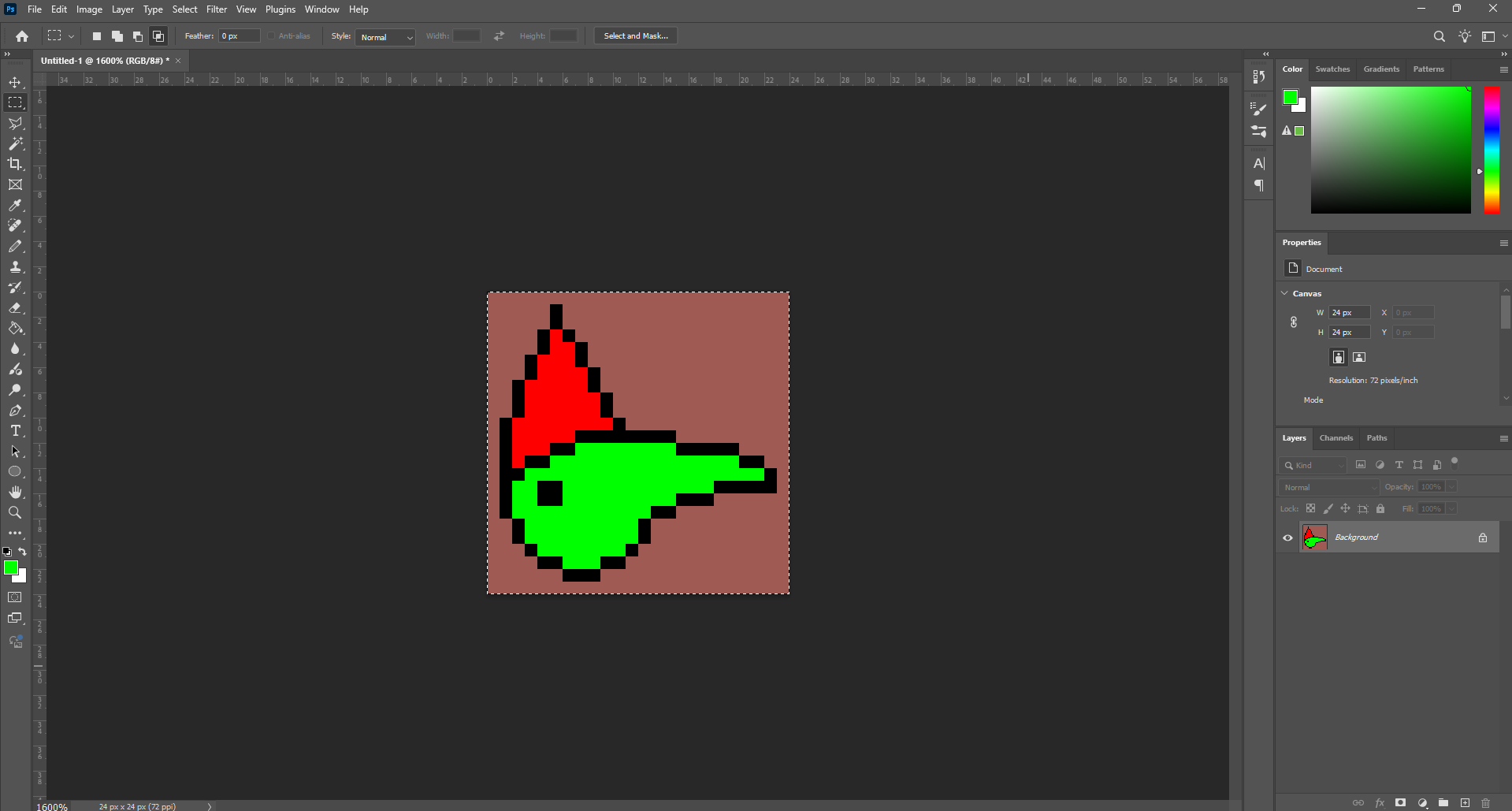This screenshot has width=1512, height=811.
Task: Select the Move tool
Action: [15, 82]
